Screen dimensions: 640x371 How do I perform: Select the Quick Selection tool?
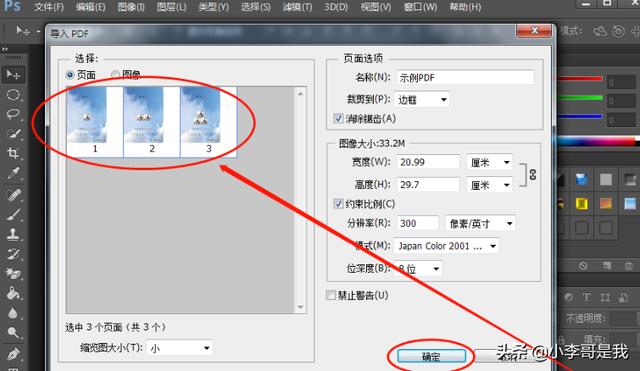point(13,134)
